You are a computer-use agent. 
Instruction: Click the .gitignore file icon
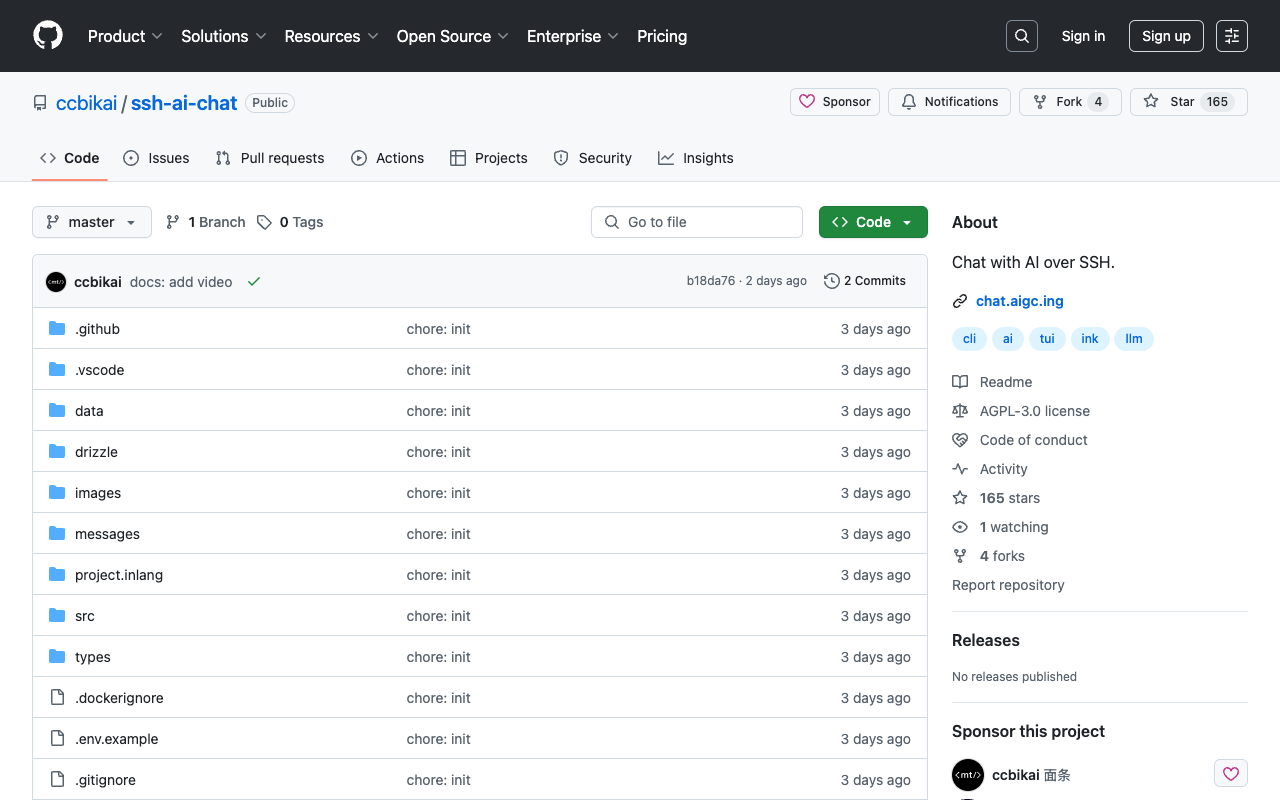point(57,780)
